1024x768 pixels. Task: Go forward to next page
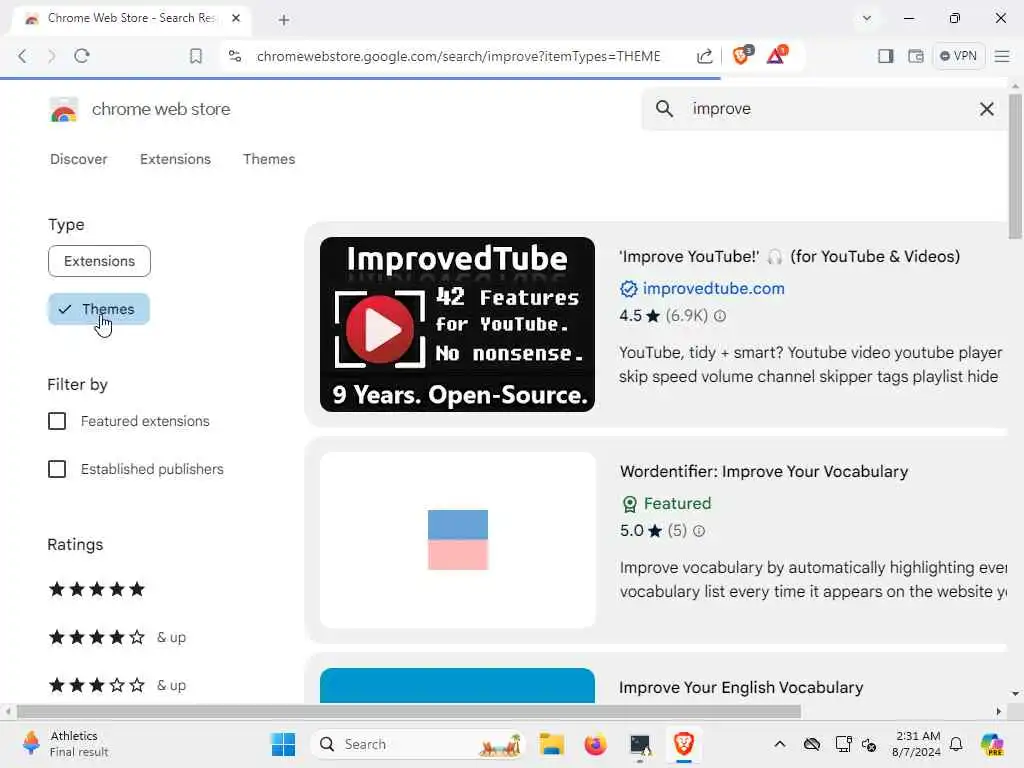52,56
